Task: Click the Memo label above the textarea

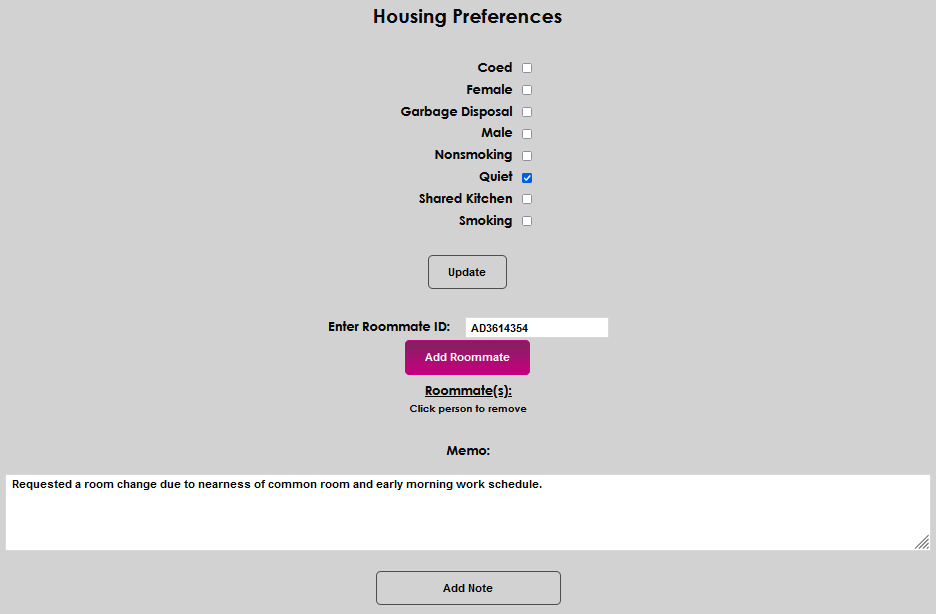Action: pyautogui.click(x=467, y=450)
